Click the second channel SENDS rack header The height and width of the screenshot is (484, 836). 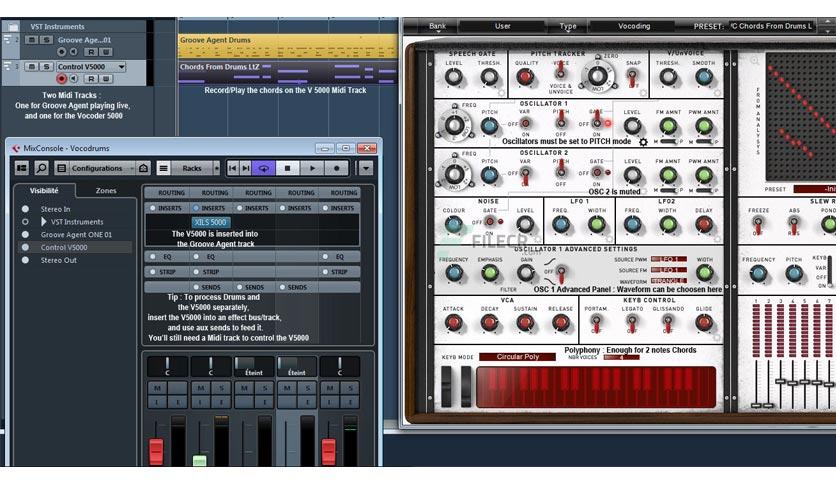(210, 287)
